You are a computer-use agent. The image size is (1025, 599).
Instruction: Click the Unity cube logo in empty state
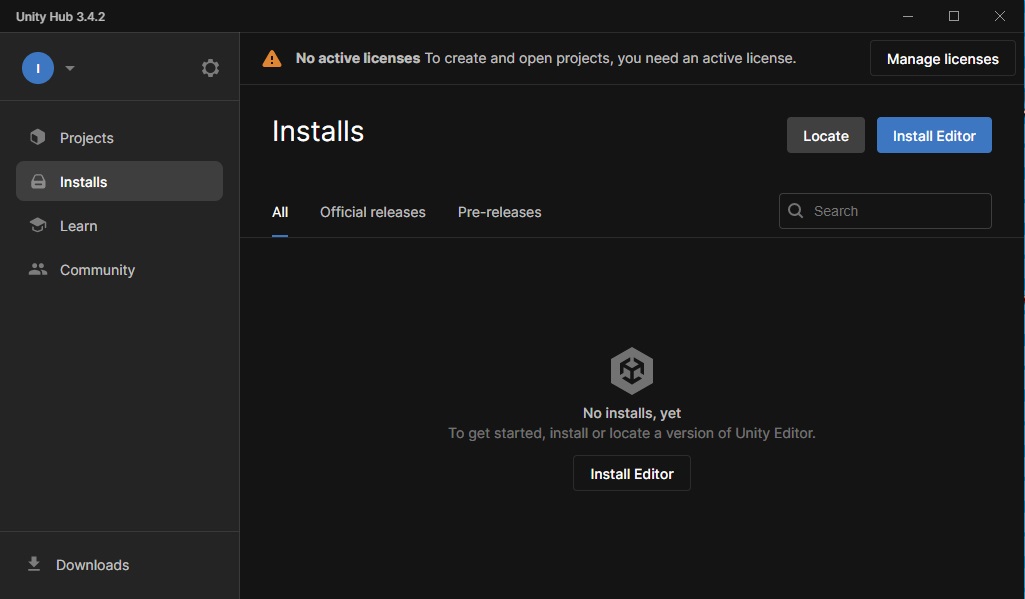(x=631, y=371)
